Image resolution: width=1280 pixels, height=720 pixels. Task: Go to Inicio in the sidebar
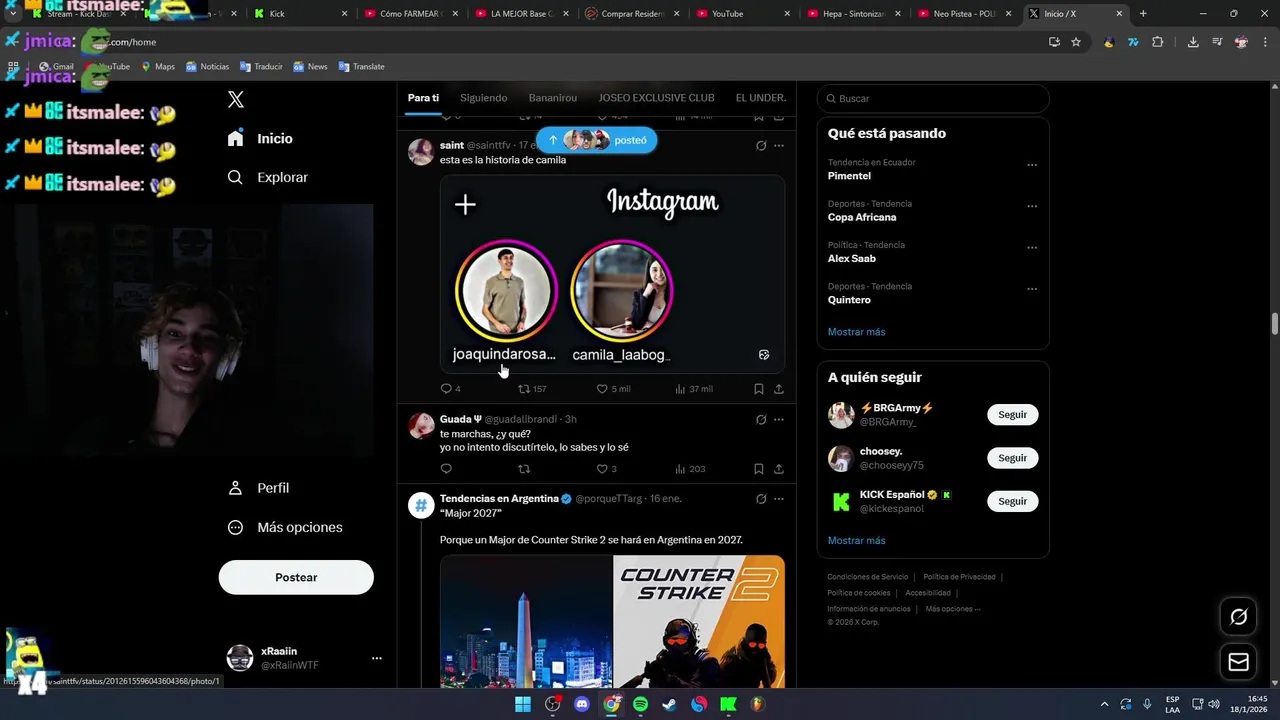[x=261, y=139]
